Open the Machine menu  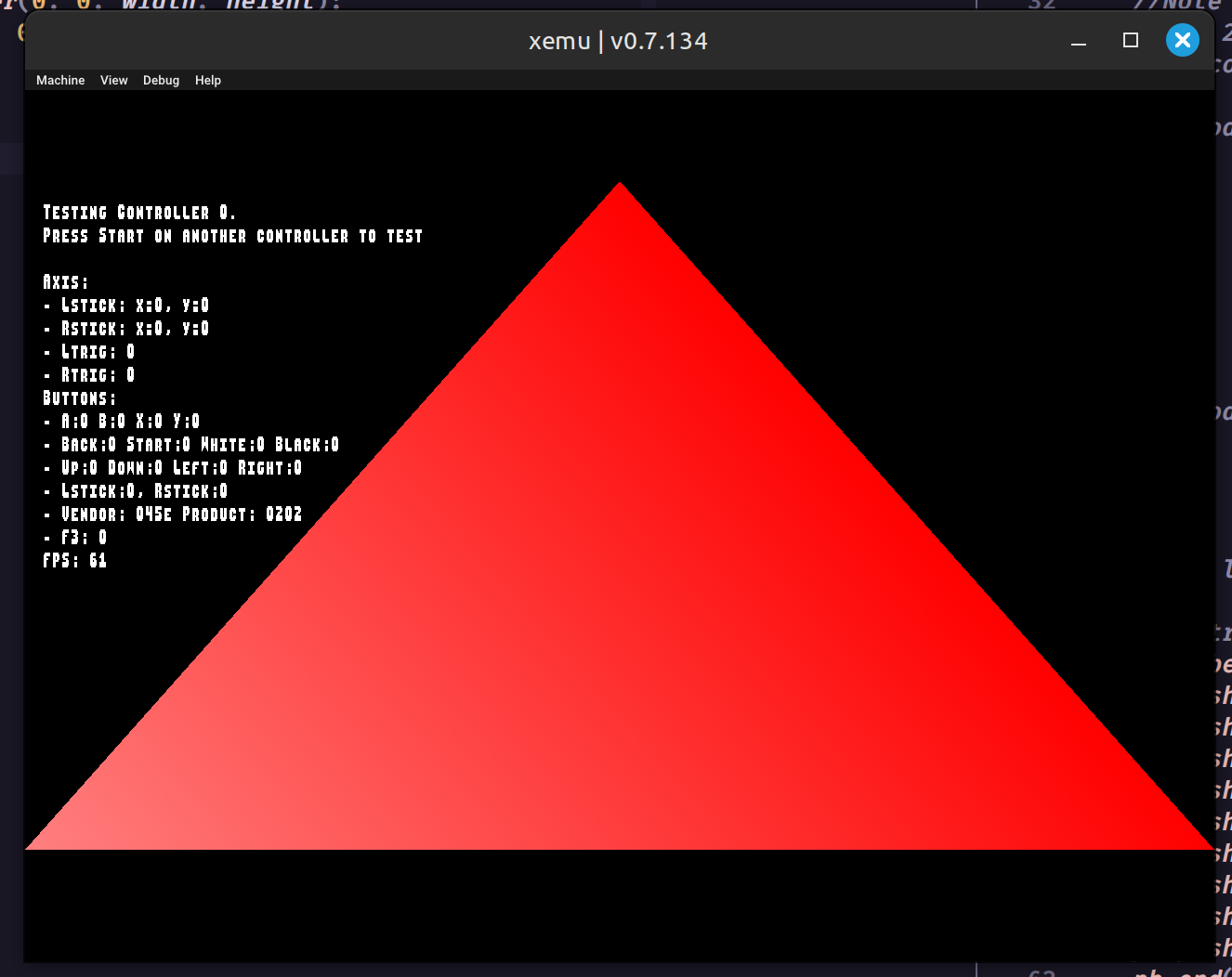[60, 81]
